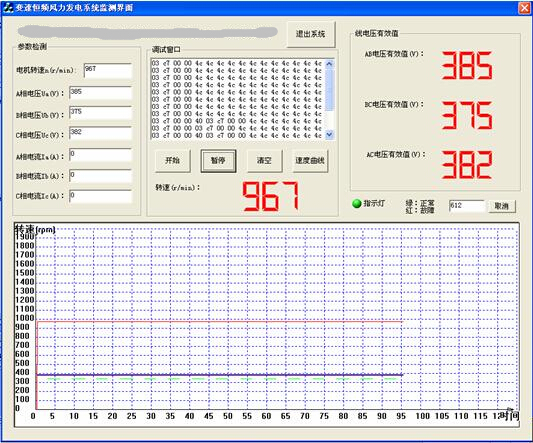The image size is (533, 443).
Task: Click the A相电流Ia input field
Action: (x=100, y=155)
